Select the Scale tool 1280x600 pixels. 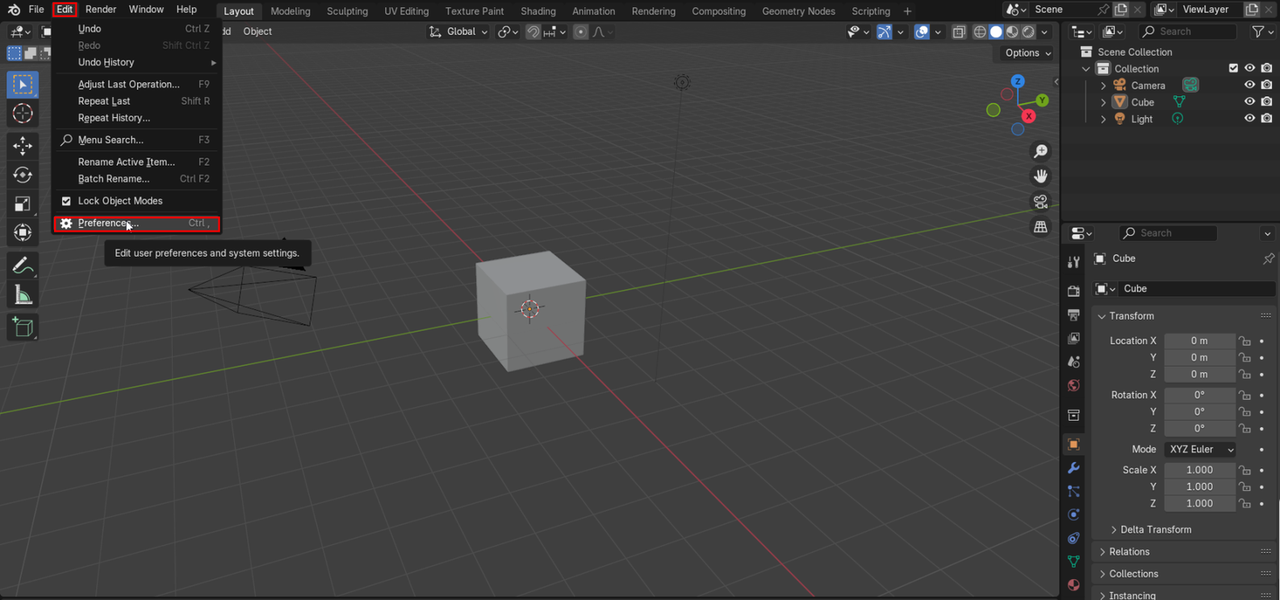pyautogui.click(x=22, y=204)
